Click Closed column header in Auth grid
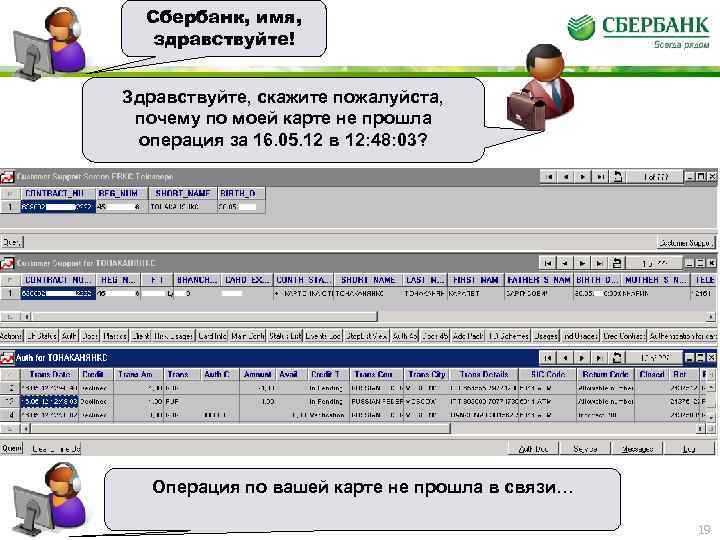This screenshot has height=540, width=720. coord(652,374)
